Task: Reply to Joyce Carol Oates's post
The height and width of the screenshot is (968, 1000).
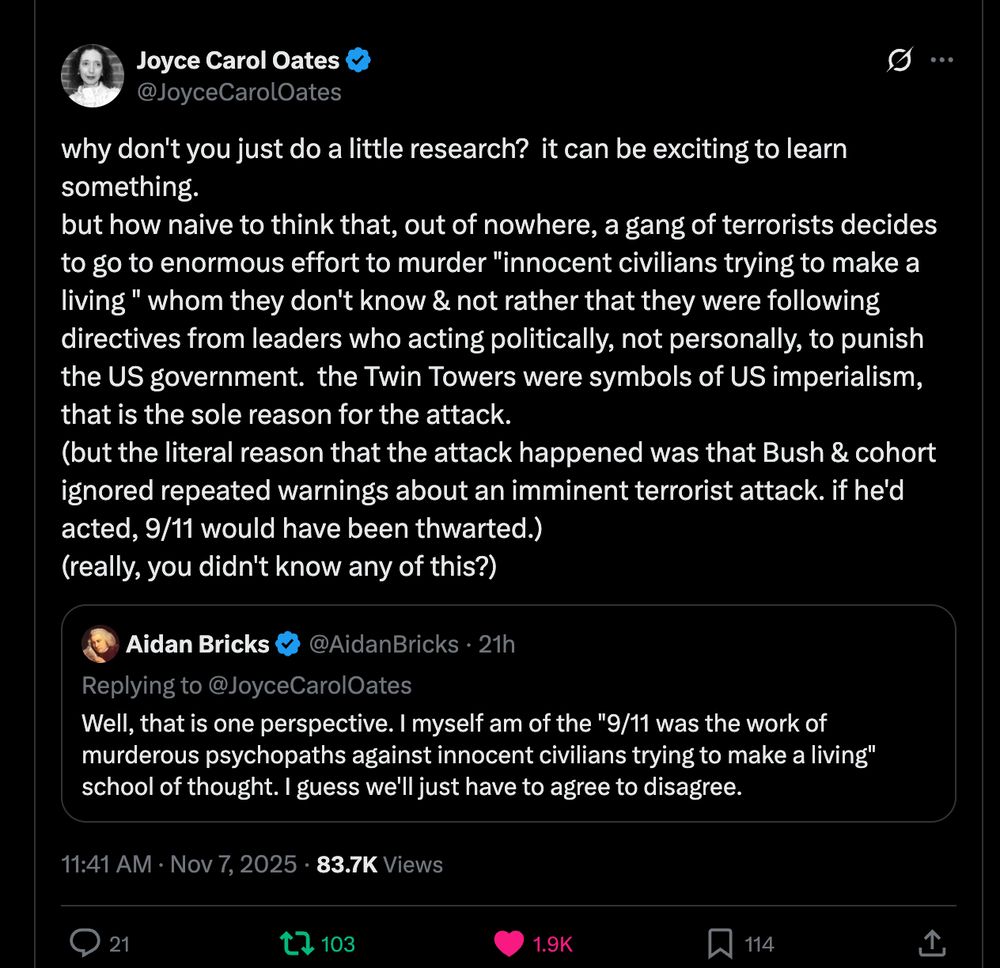Action: pyautogui.click(x=88, y=942)
